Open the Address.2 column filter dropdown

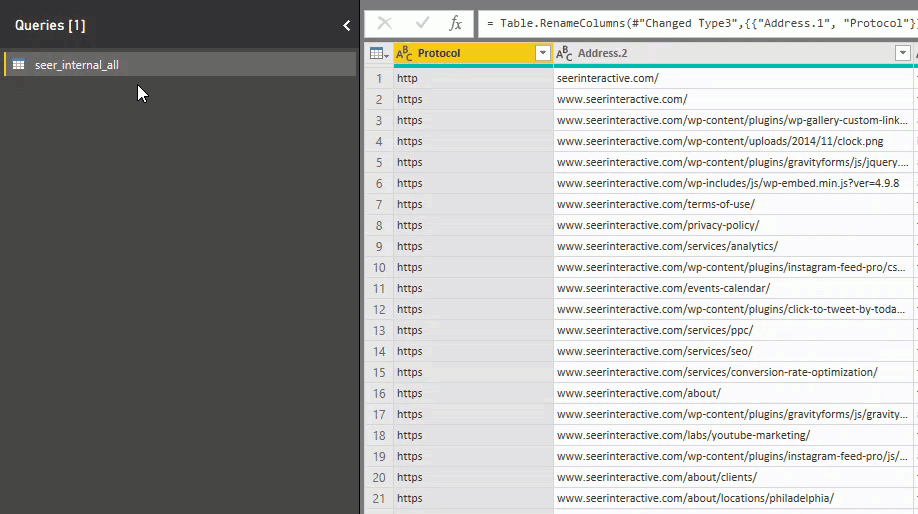pyautogui.click(x=903, y=53)
